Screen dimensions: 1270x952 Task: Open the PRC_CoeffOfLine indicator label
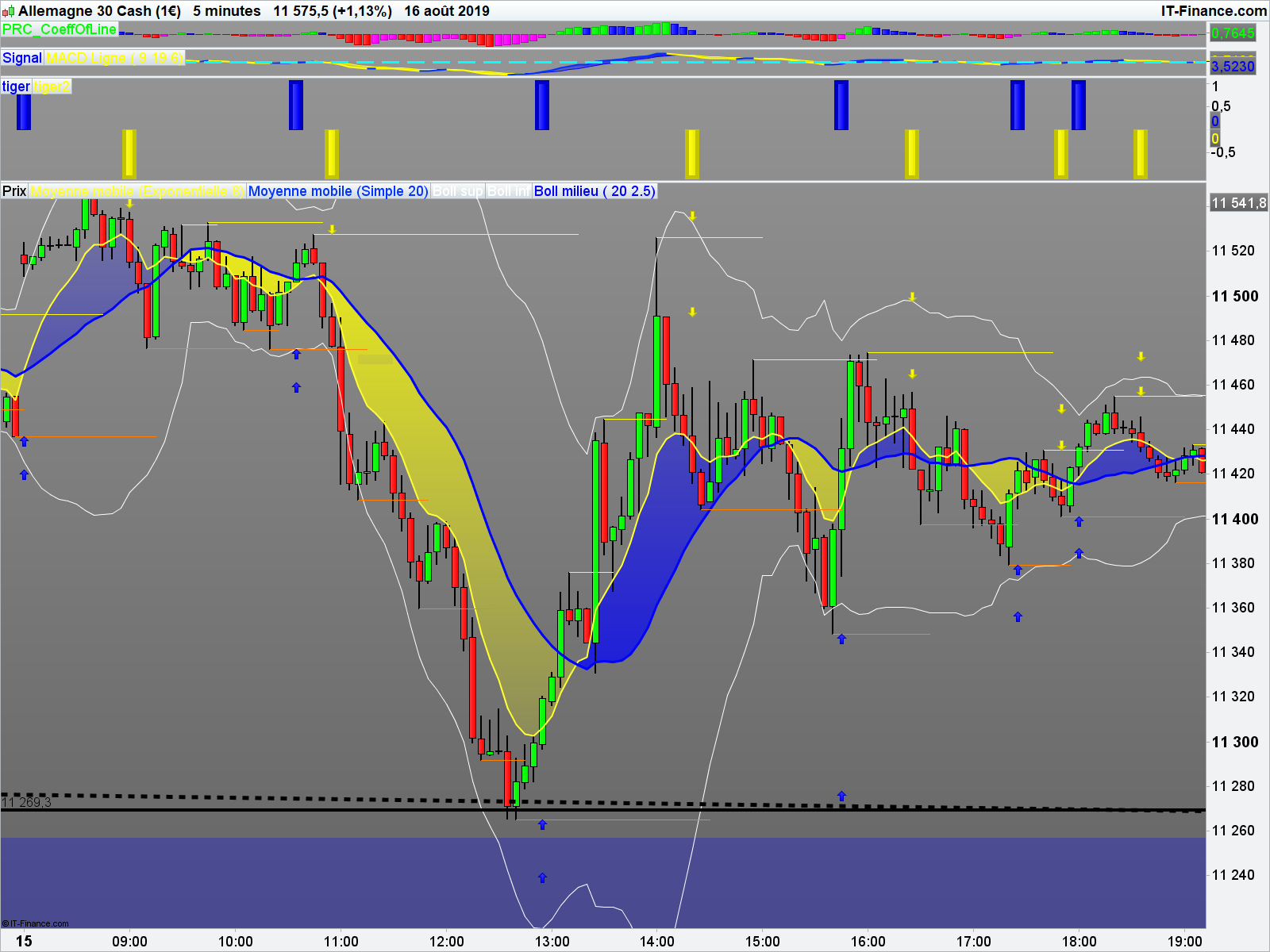60,29
